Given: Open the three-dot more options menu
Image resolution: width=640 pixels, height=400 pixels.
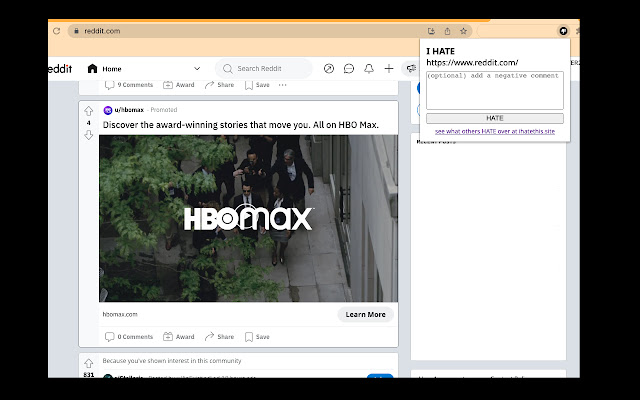Looking at the screenshot, I should tap(282, 85).
